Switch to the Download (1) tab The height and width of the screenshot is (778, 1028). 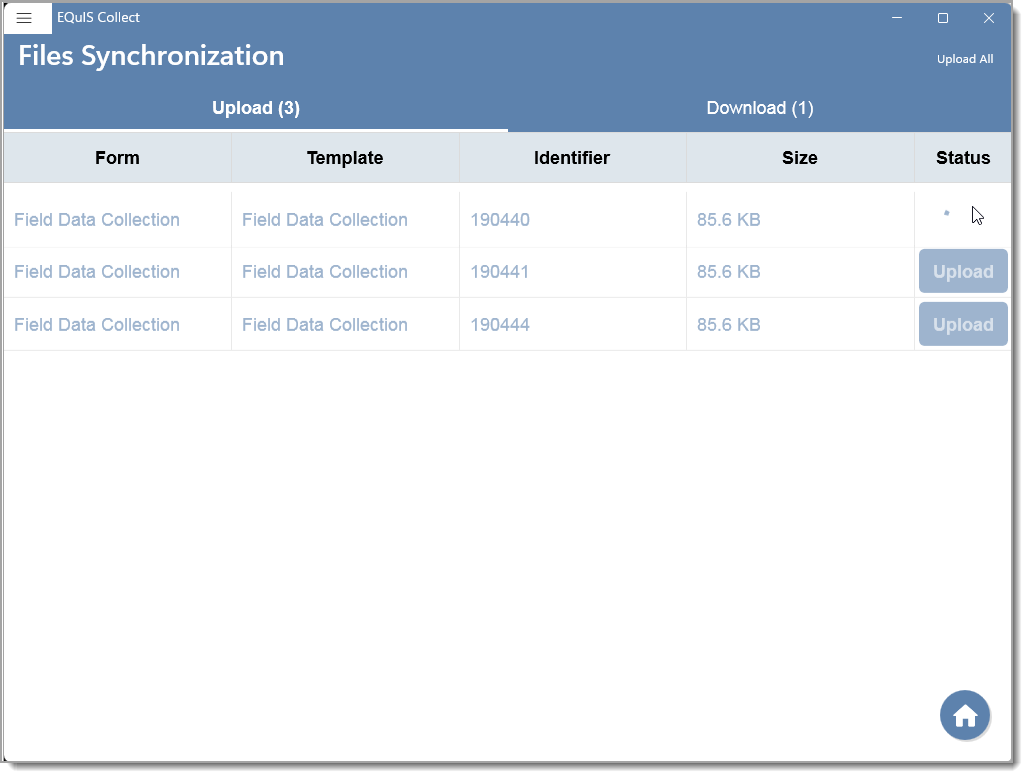[x=760, y=108]
